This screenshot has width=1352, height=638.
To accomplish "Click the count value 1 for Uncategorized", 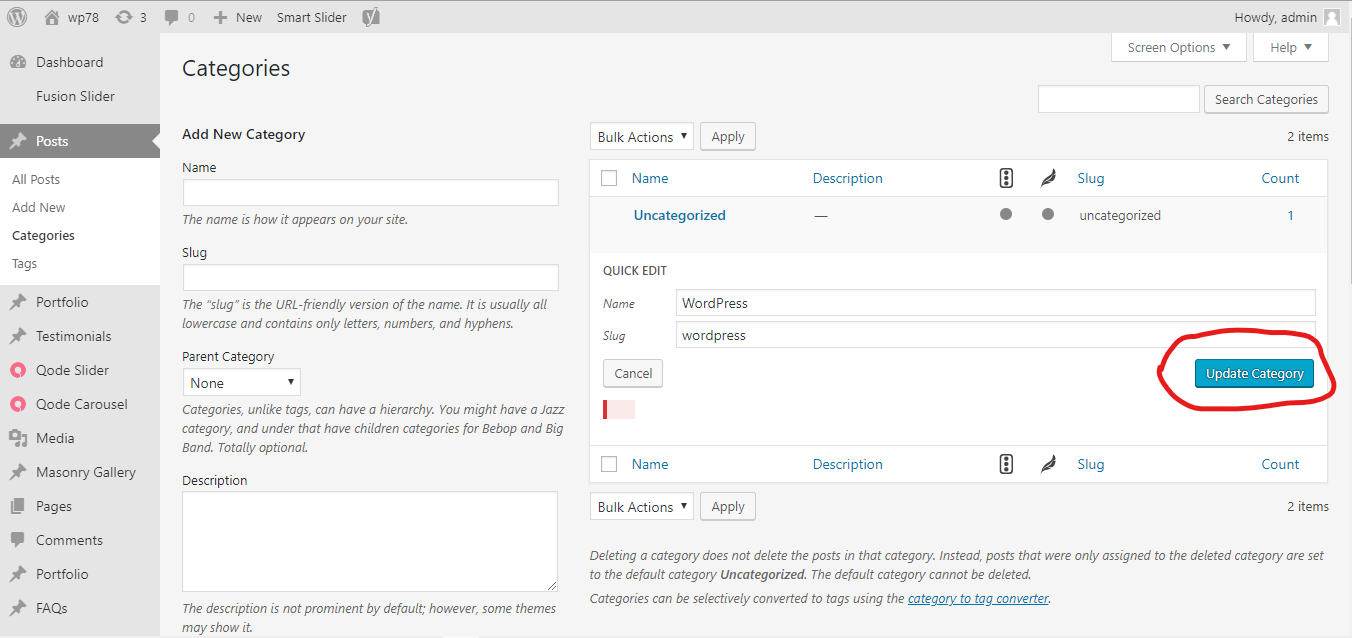I will coord(1290,215).
